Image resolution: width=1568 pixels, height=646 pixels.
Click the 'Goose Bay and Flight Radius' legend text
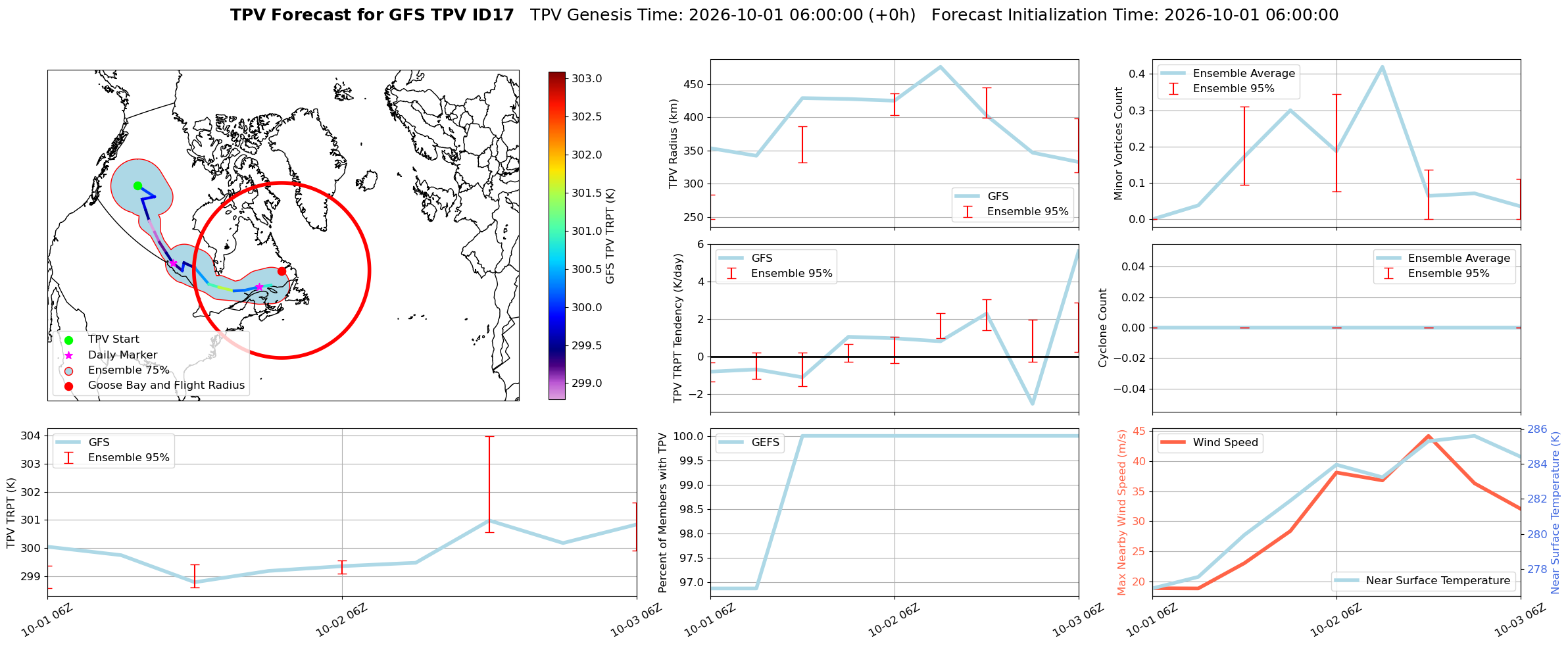pos(166,385)
